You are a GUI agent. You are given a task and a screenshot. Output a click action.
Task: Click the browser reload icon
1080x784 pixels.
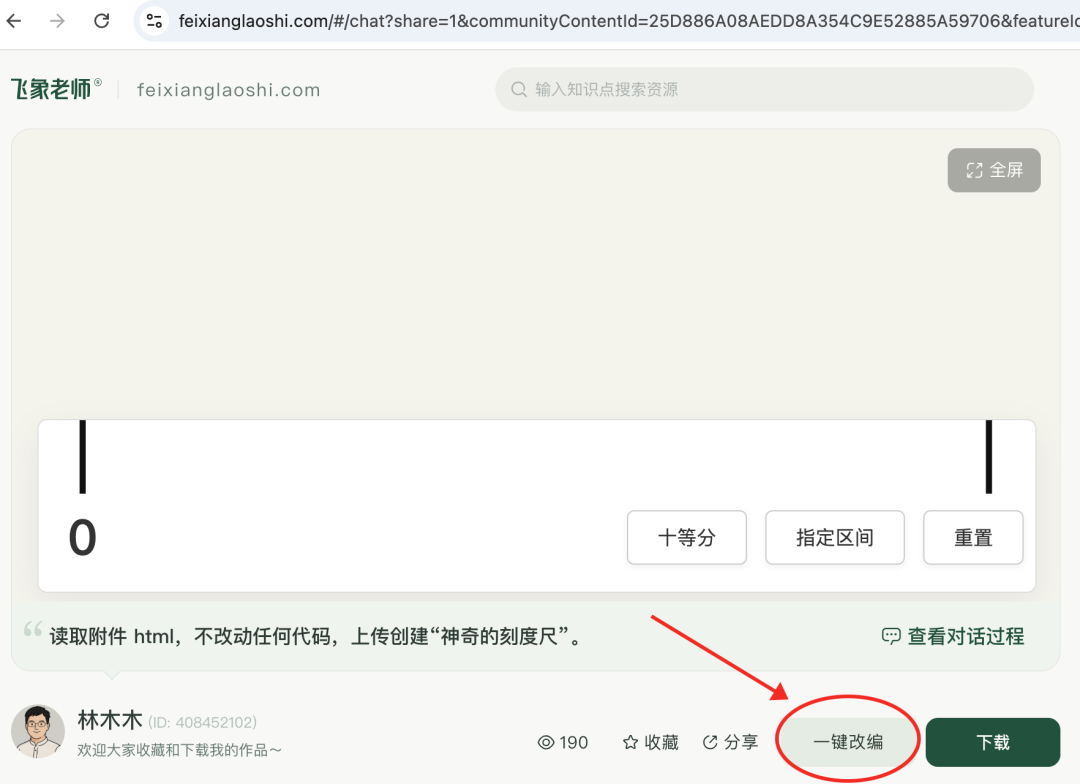101,20
